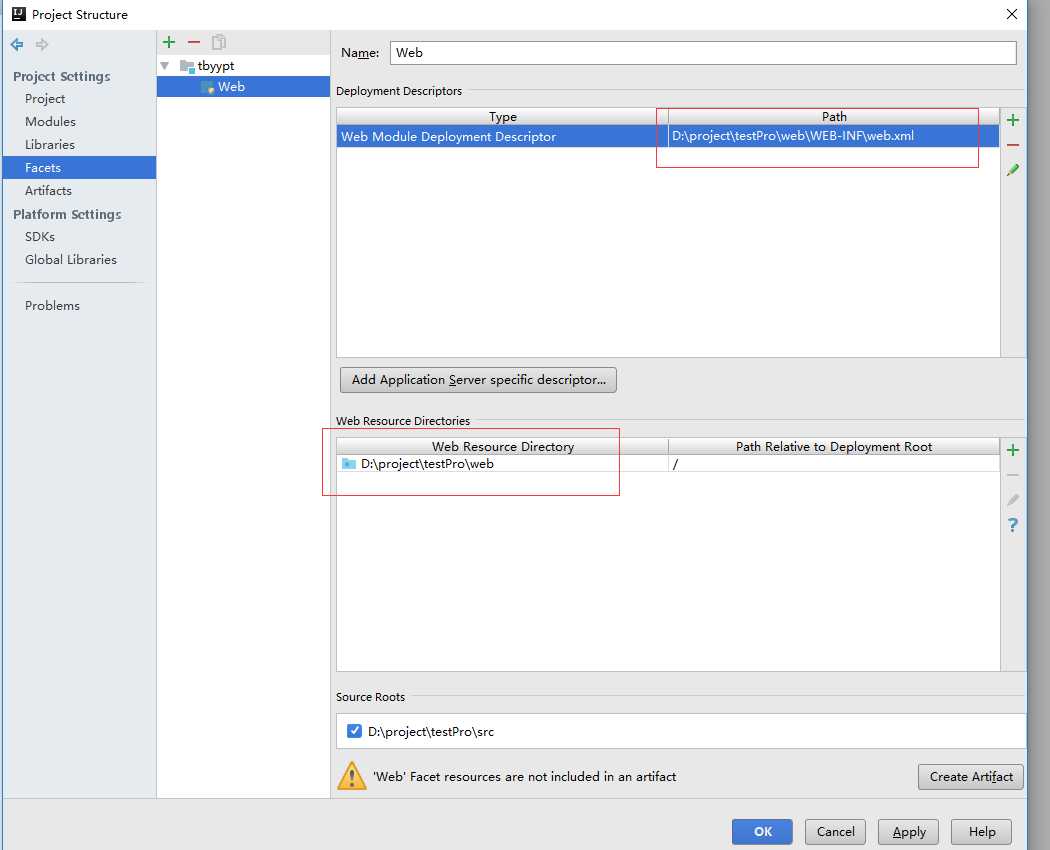
Task: Select the Web facet tree item
Action: pos(243,86)
